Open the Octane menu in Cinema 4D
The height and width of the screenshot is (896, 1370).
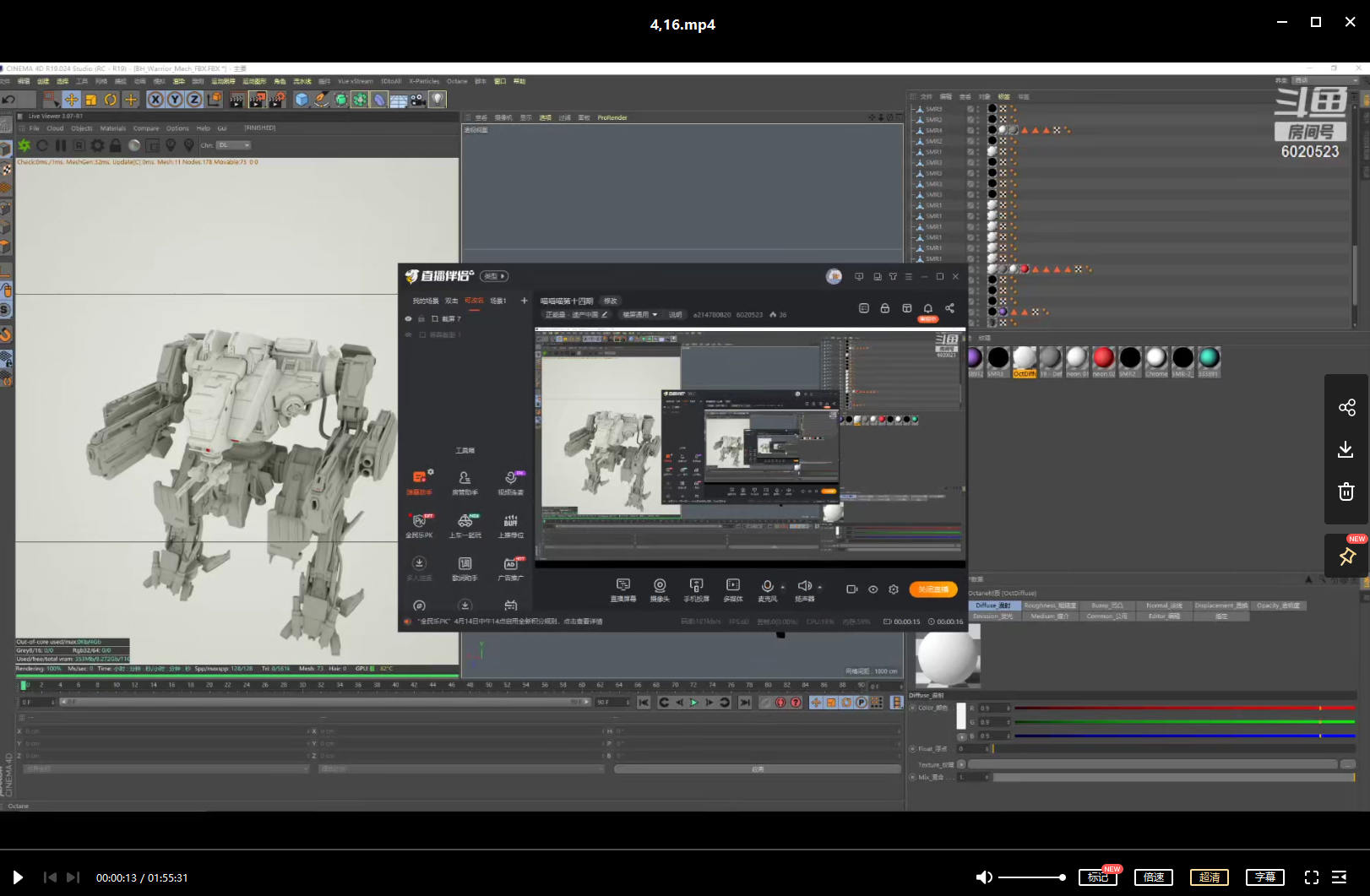click(x=456, y=81)
